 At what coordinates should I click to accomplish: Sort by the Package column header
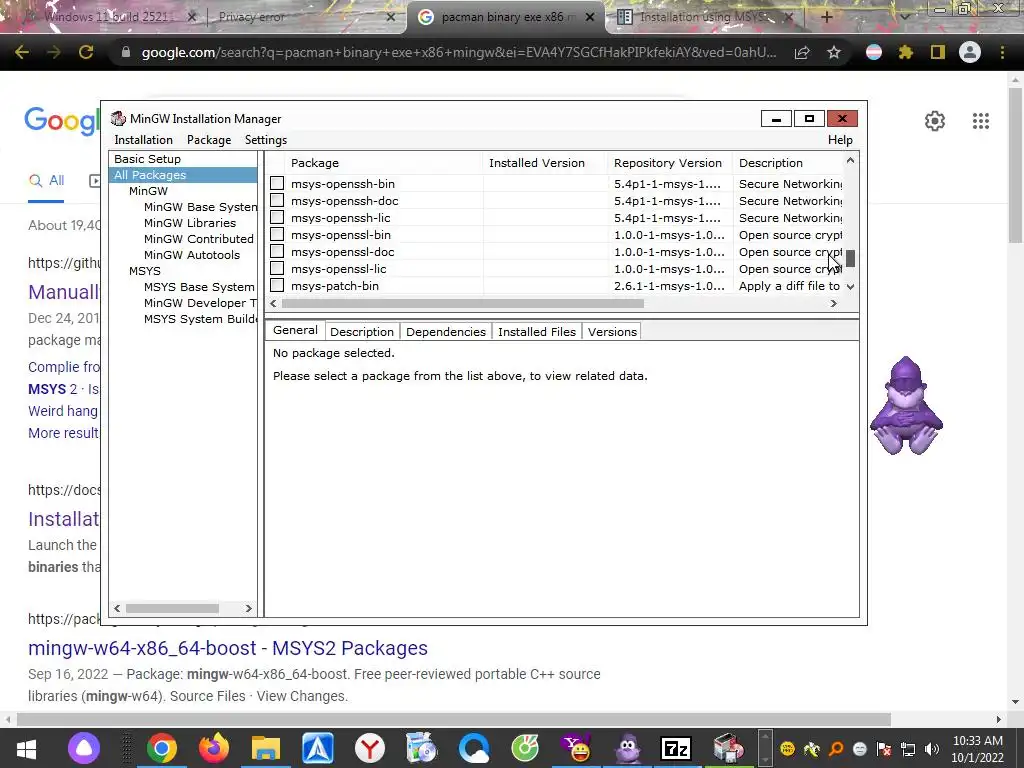tap(384, 163)
